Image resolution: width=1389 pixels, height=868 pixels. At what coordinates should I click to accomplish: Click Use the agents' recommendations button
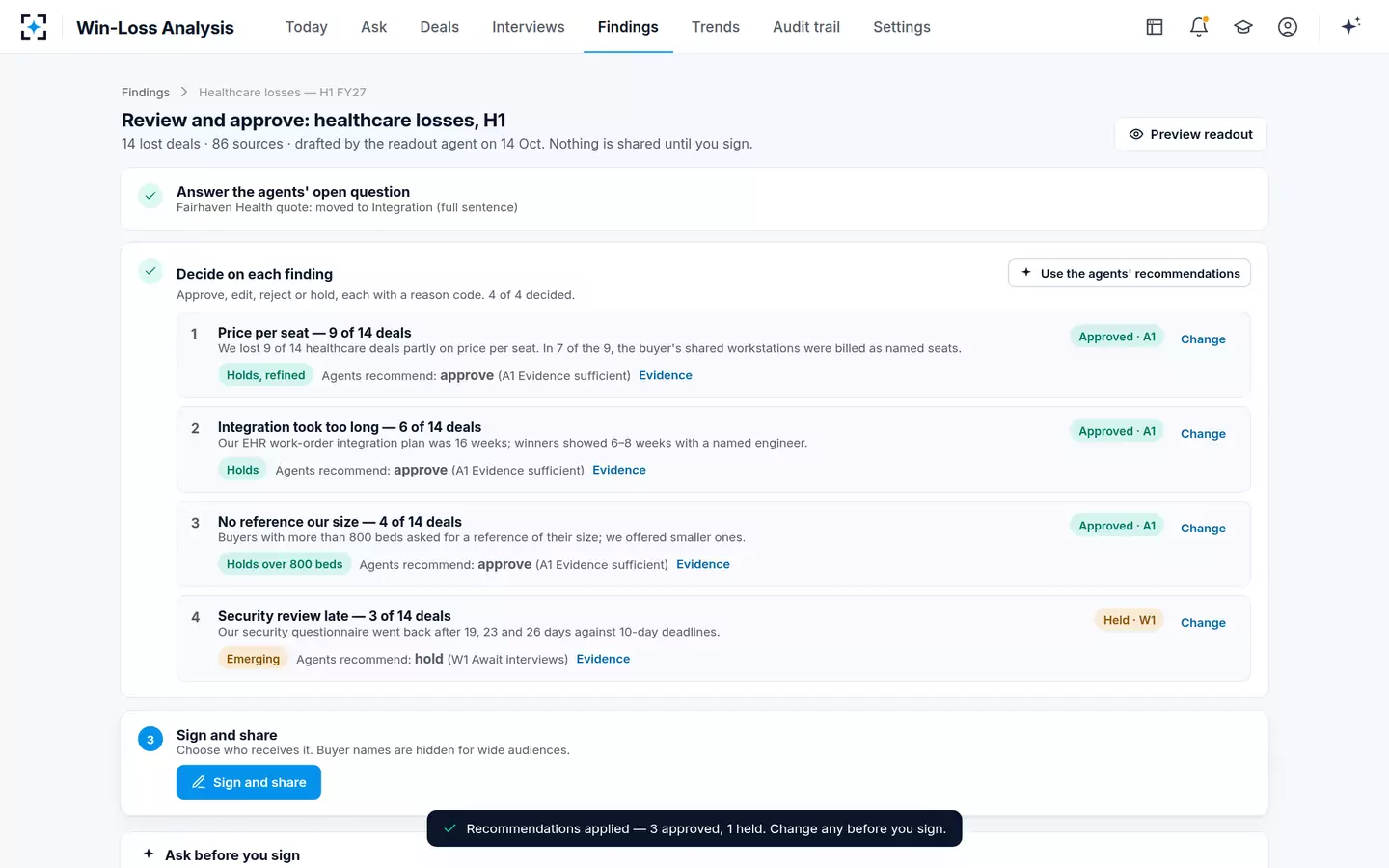coord(1130,273)
